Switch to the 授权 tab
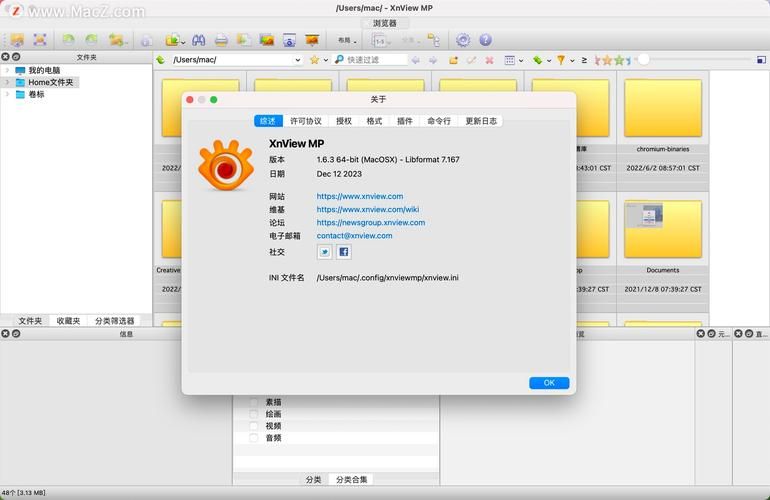This screenshot has width=770, height=500. pyautogui.click(x=344, y=121)
